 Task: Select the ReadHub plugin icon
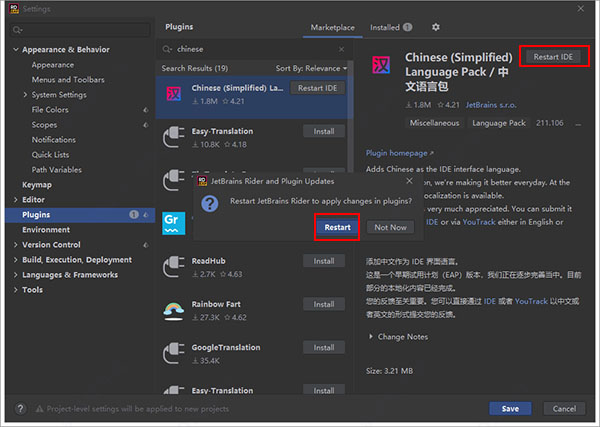[x=174, y=266]
